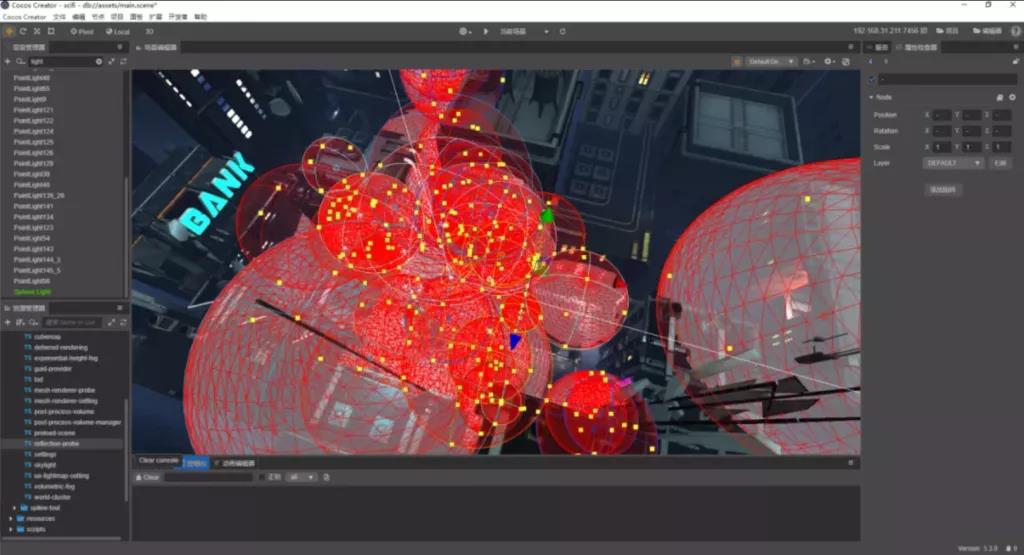The image size is (1024, 555).
Task: Collapse the Node section in inspector
Action: tap(870, 97)
